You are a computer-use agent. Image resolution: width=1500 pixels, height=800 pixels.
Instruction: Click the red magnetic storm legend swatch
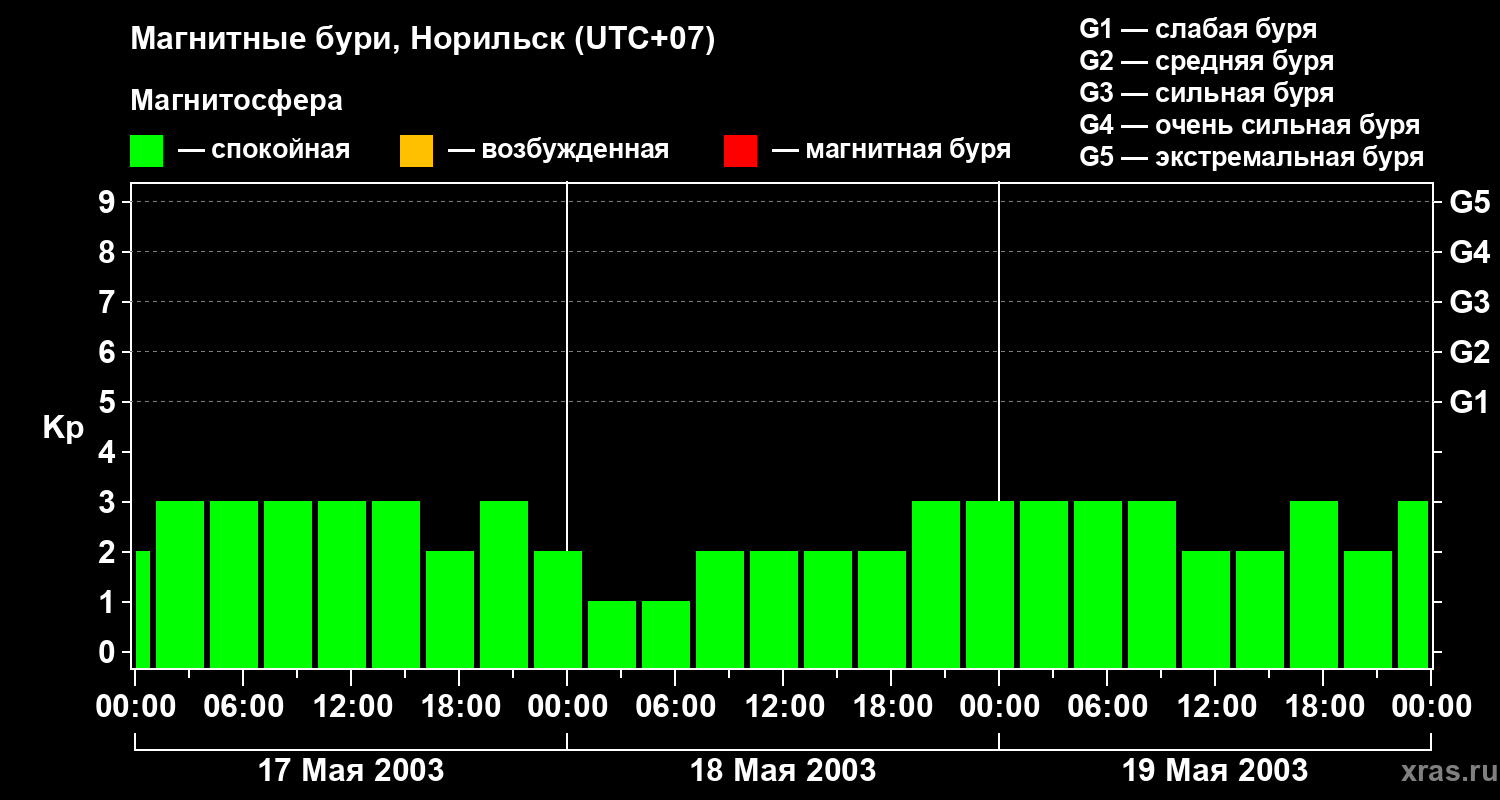740,151
